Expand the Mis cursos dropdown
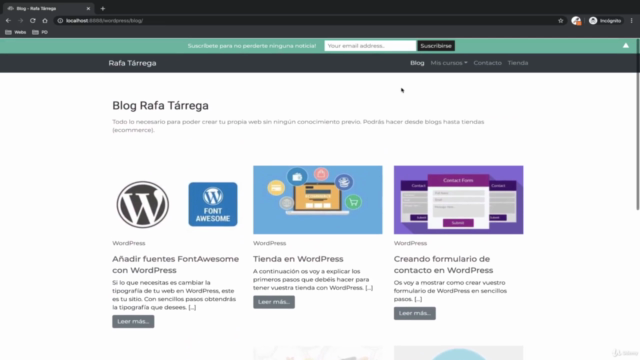 [449, 63]
